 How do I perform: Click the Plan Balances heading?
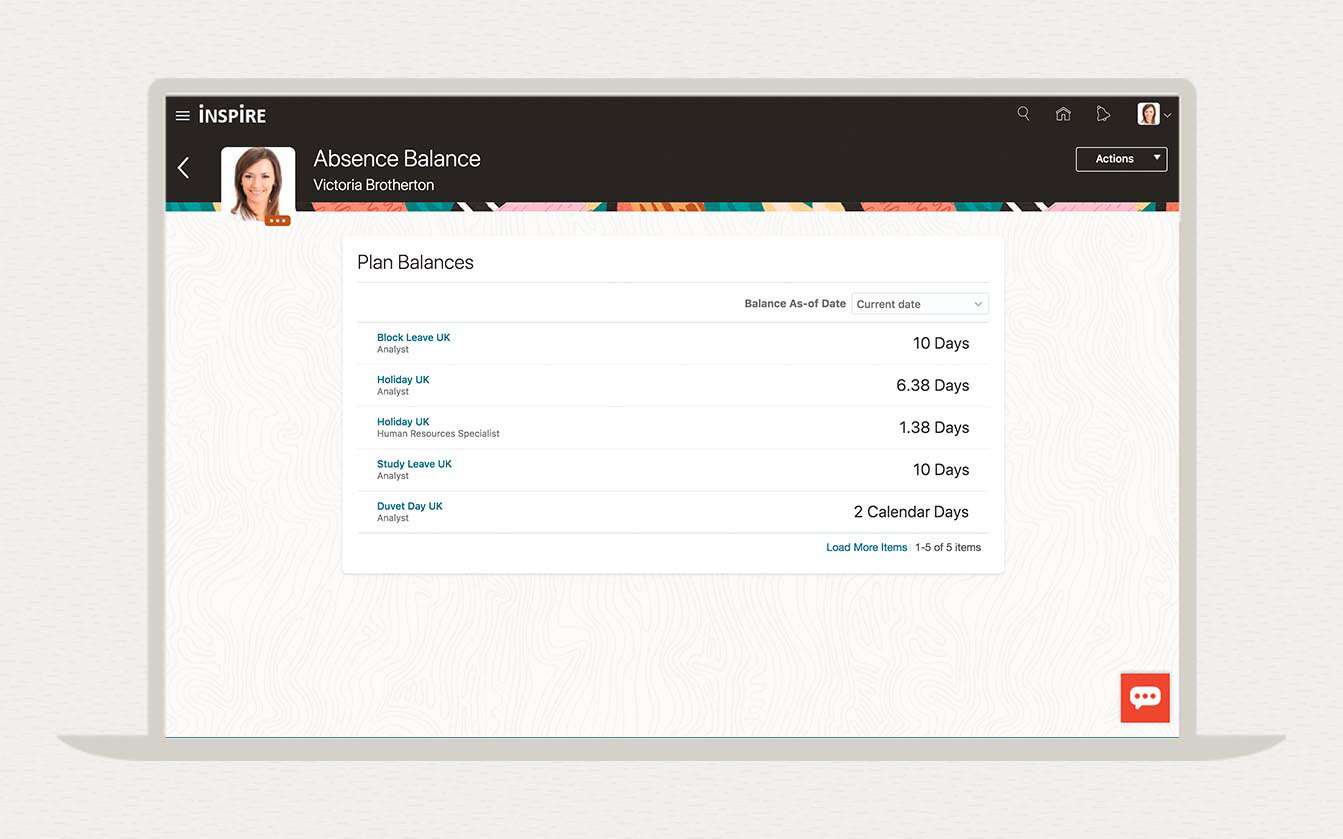(x=415, y=262)
